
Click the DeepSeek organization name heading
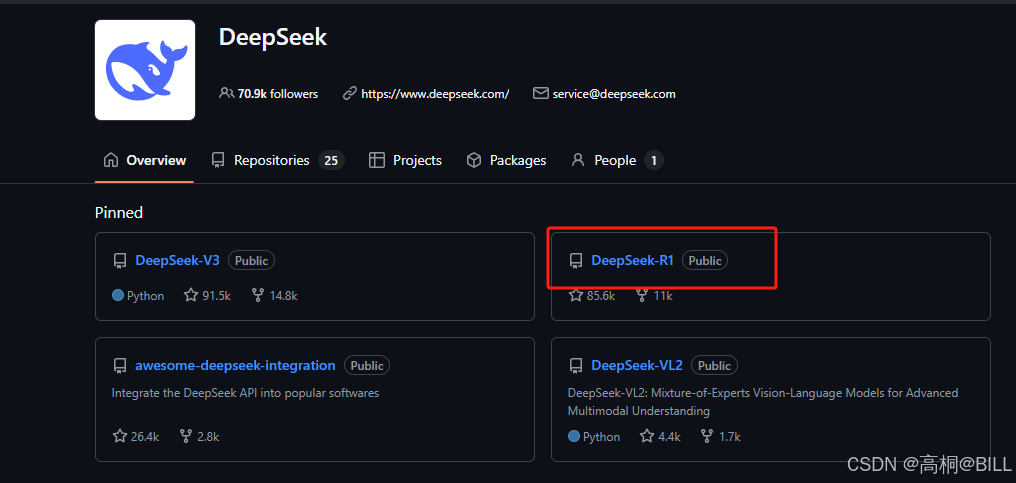[x=273, y=37]
